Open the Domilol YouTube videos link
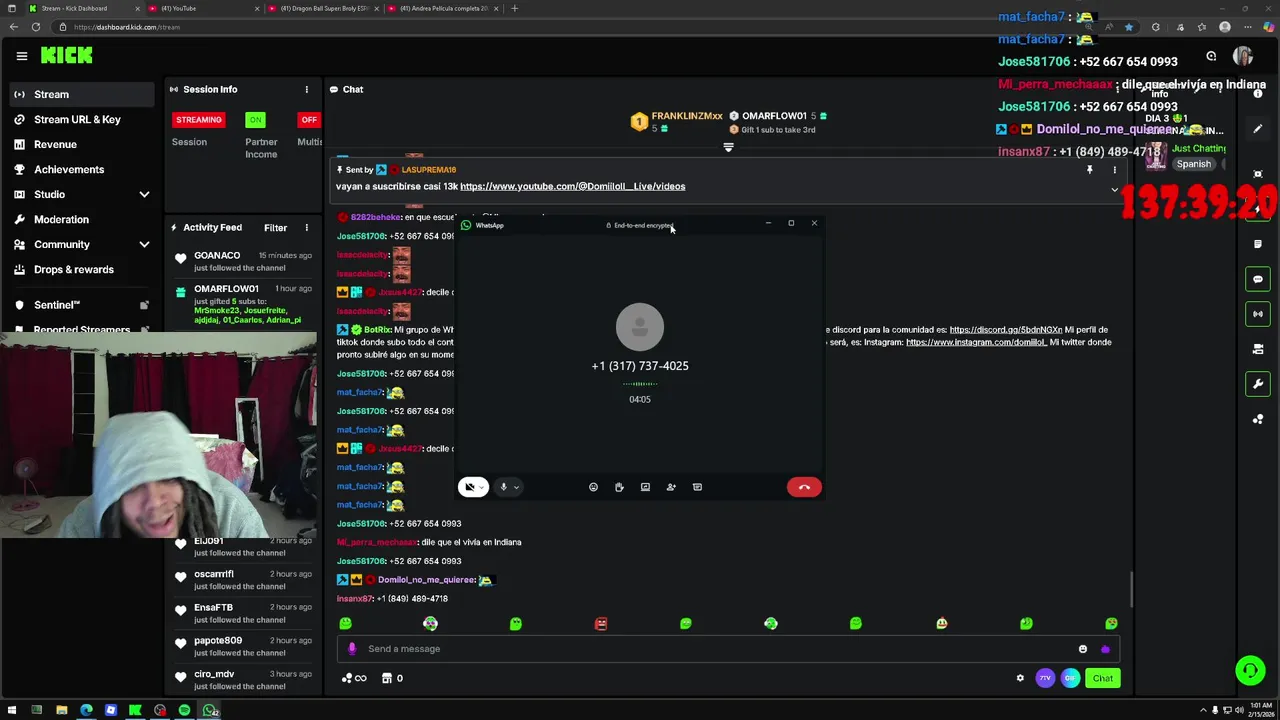This screenshot has width=1280, height=720. click(x=572, y=186)
